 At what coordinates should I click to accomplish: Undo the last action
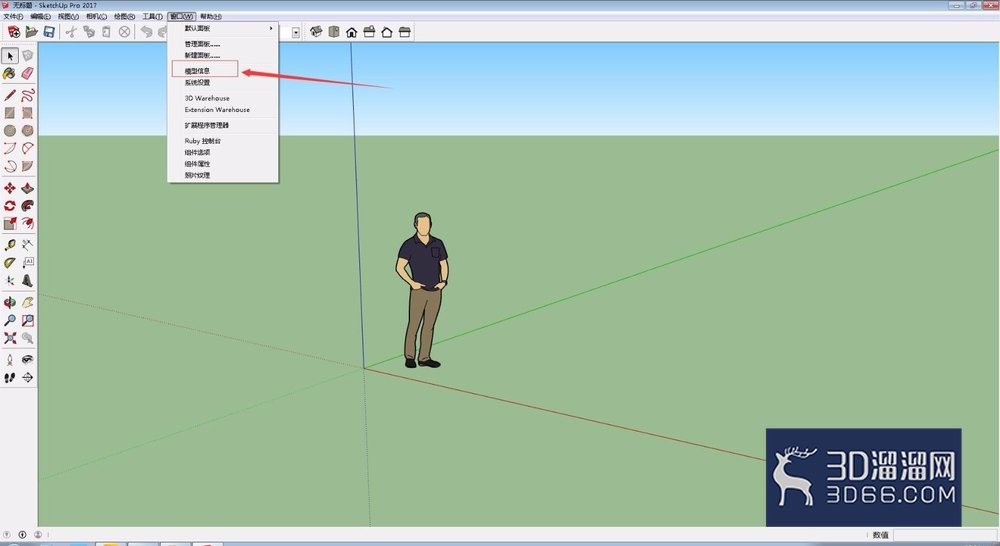(147, 32)
